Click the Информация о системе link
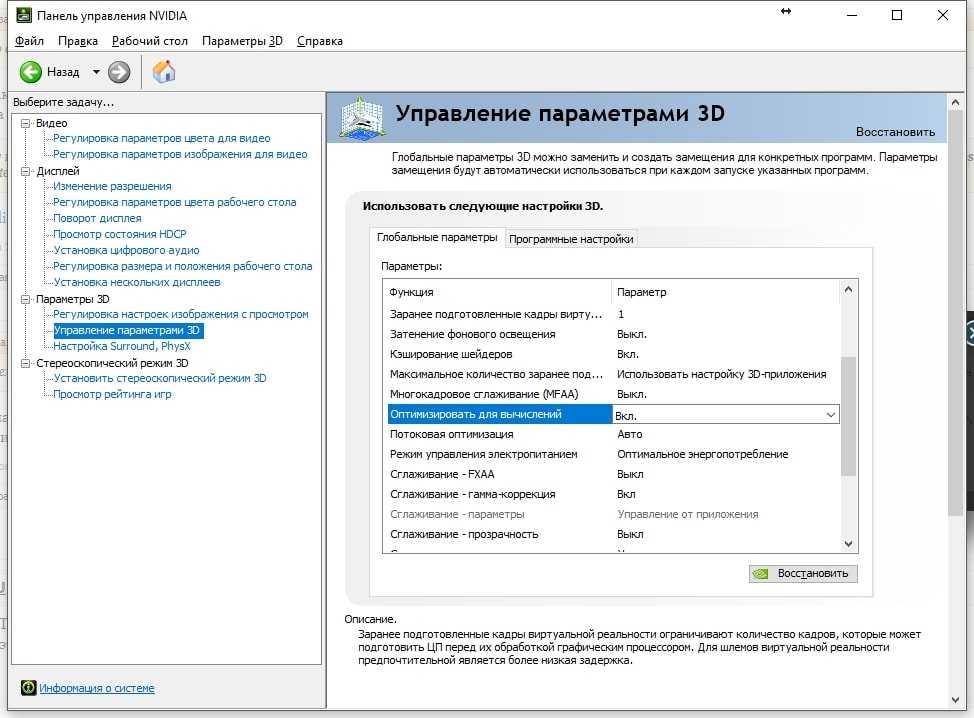The image size is (974, 718). 97,688
